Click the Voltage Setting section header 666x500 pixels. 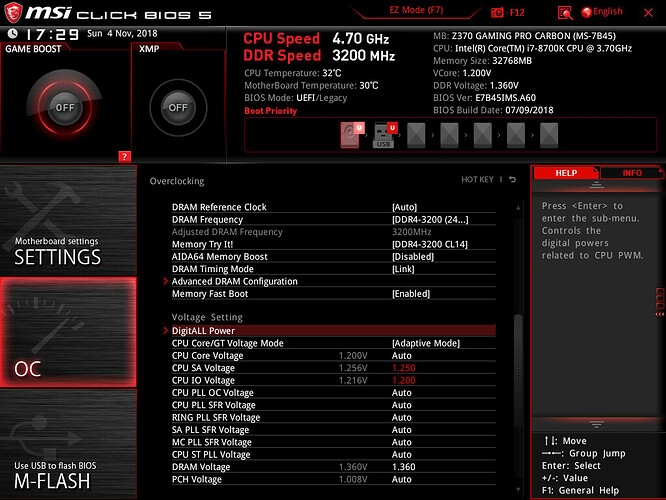pyautogui.click(x=207, y=317)
